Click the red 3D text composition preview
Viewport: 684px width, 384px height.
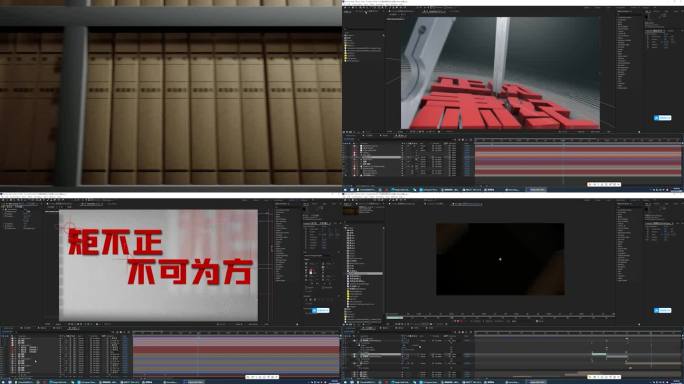tap(500, 73)
